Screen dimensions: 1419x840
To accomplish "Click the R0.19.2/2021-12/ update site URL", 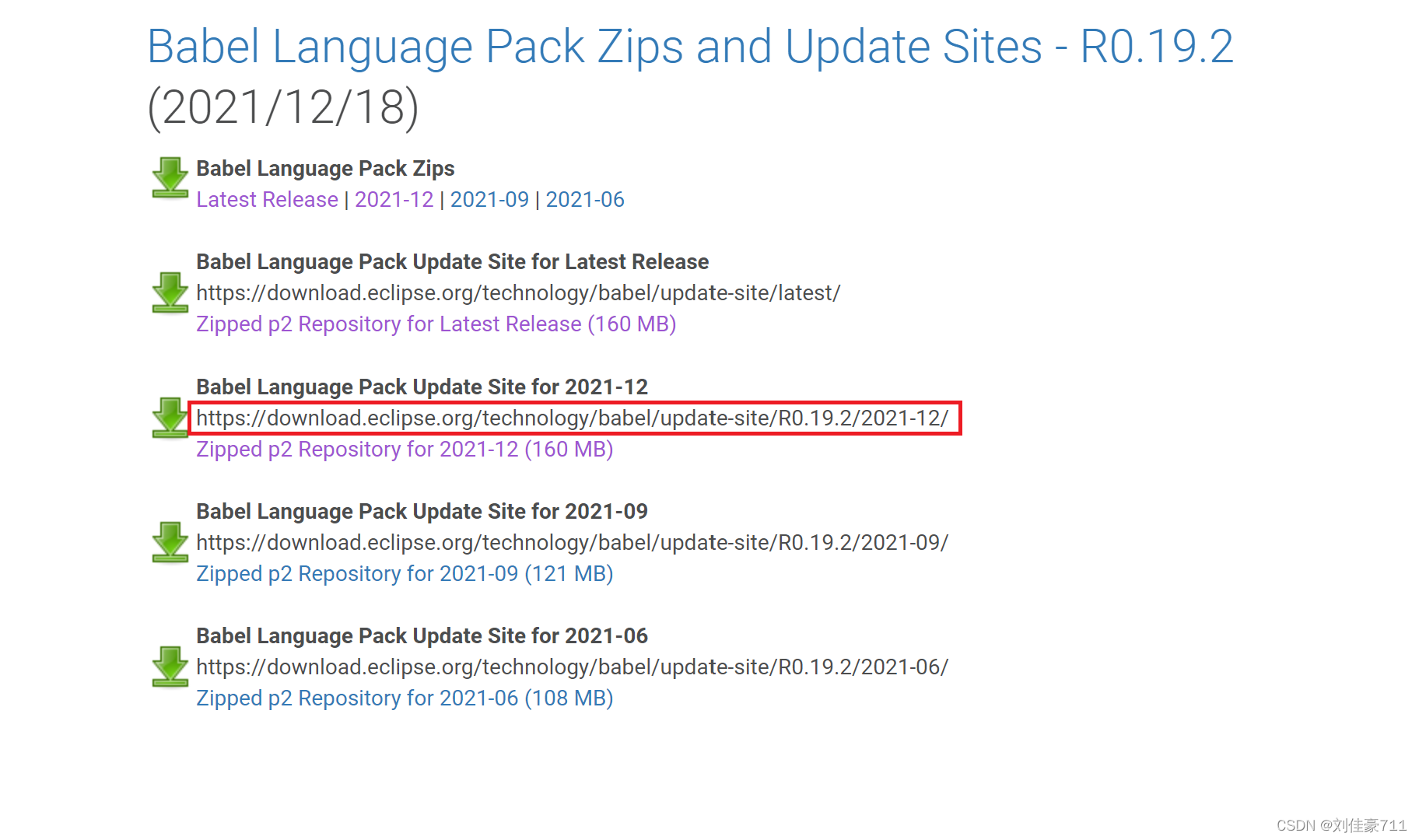I will point(573,418).
